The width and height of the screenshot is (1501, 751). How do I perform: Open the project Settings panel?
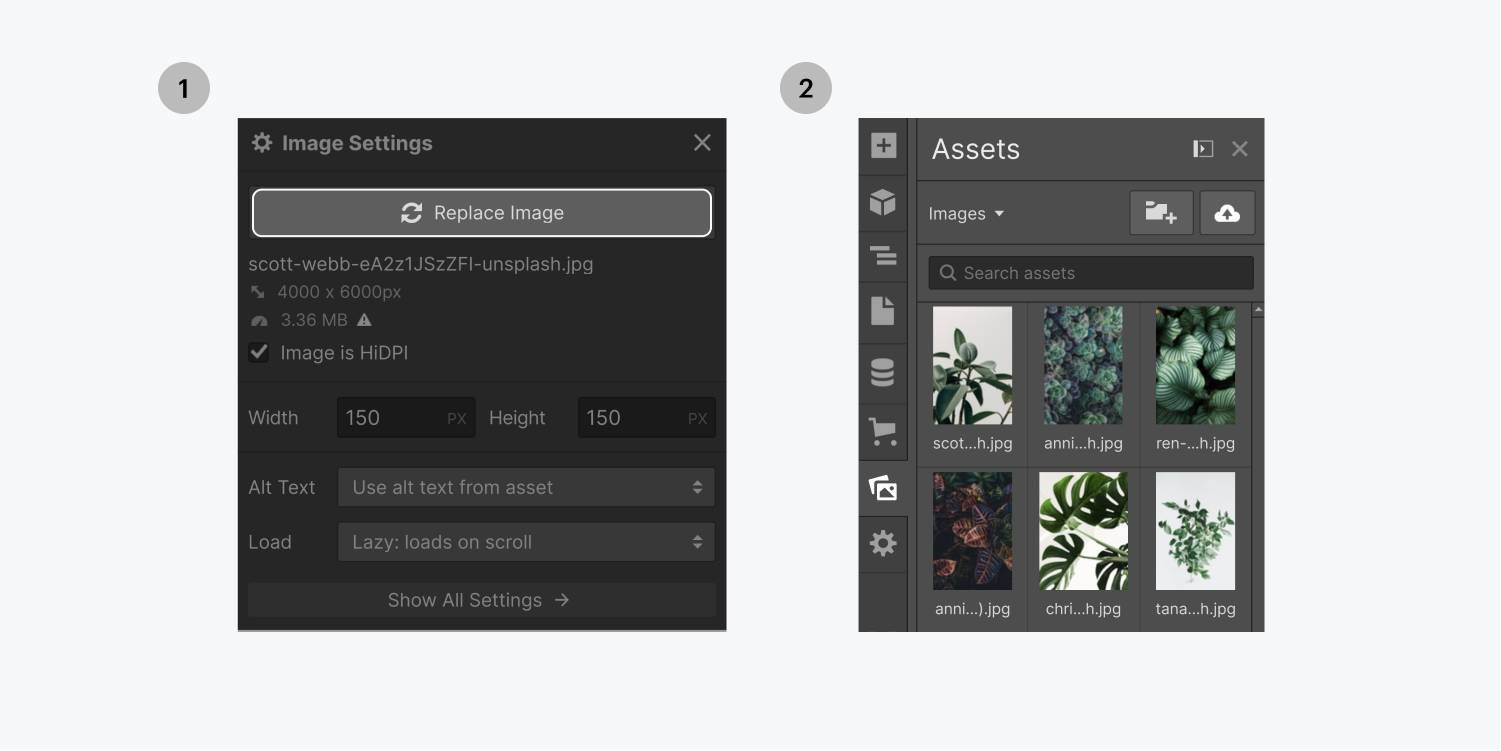[x=883, y=543]
